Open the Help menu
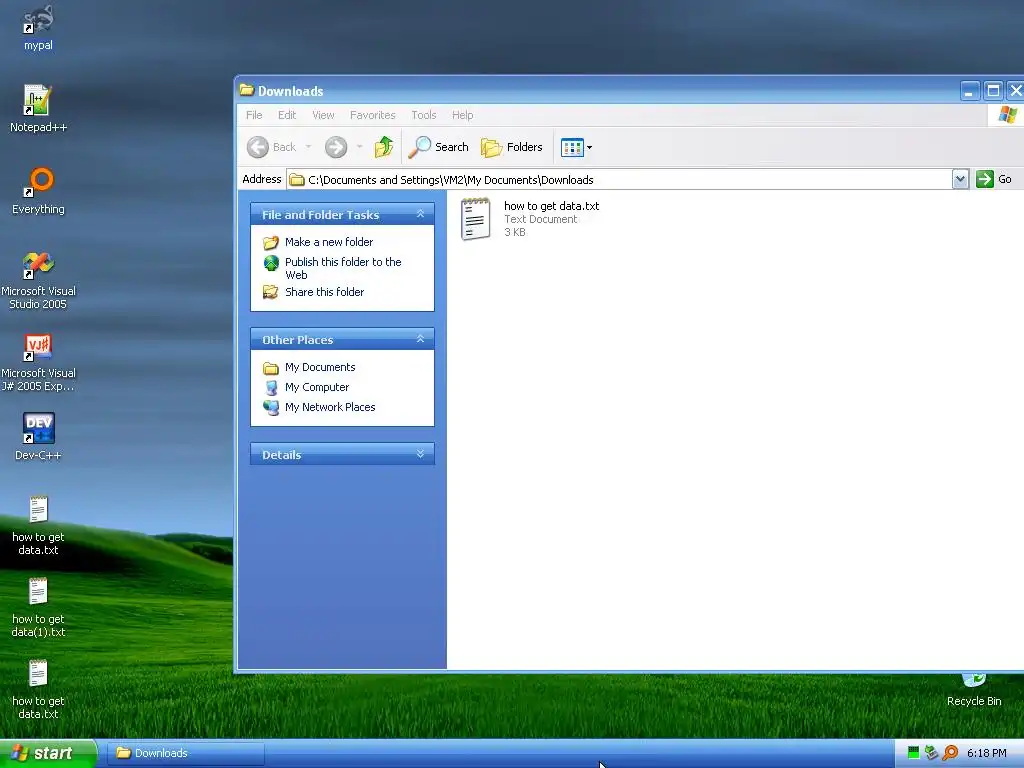The height and width of the screenshot is (768, 1024). pos(462,115)
